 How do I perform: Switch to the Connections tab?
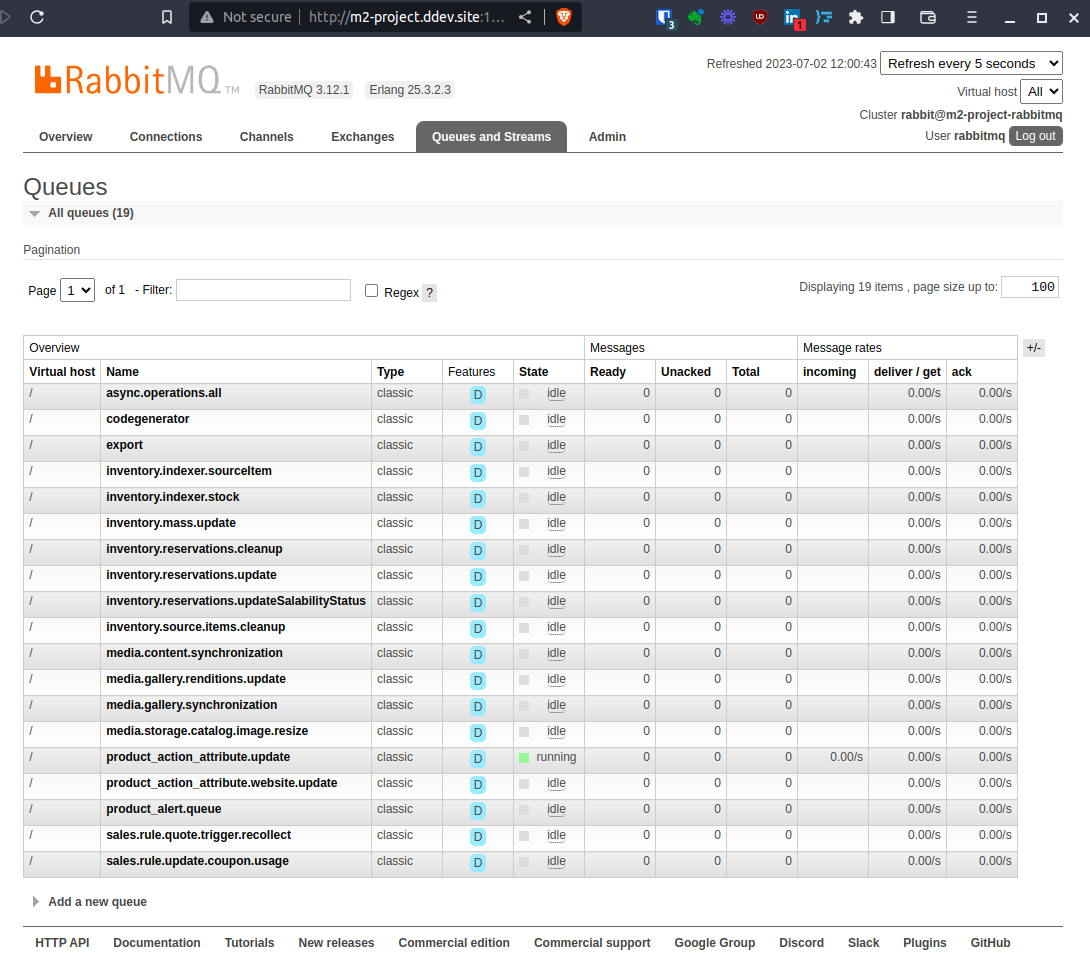pos(166,137)
